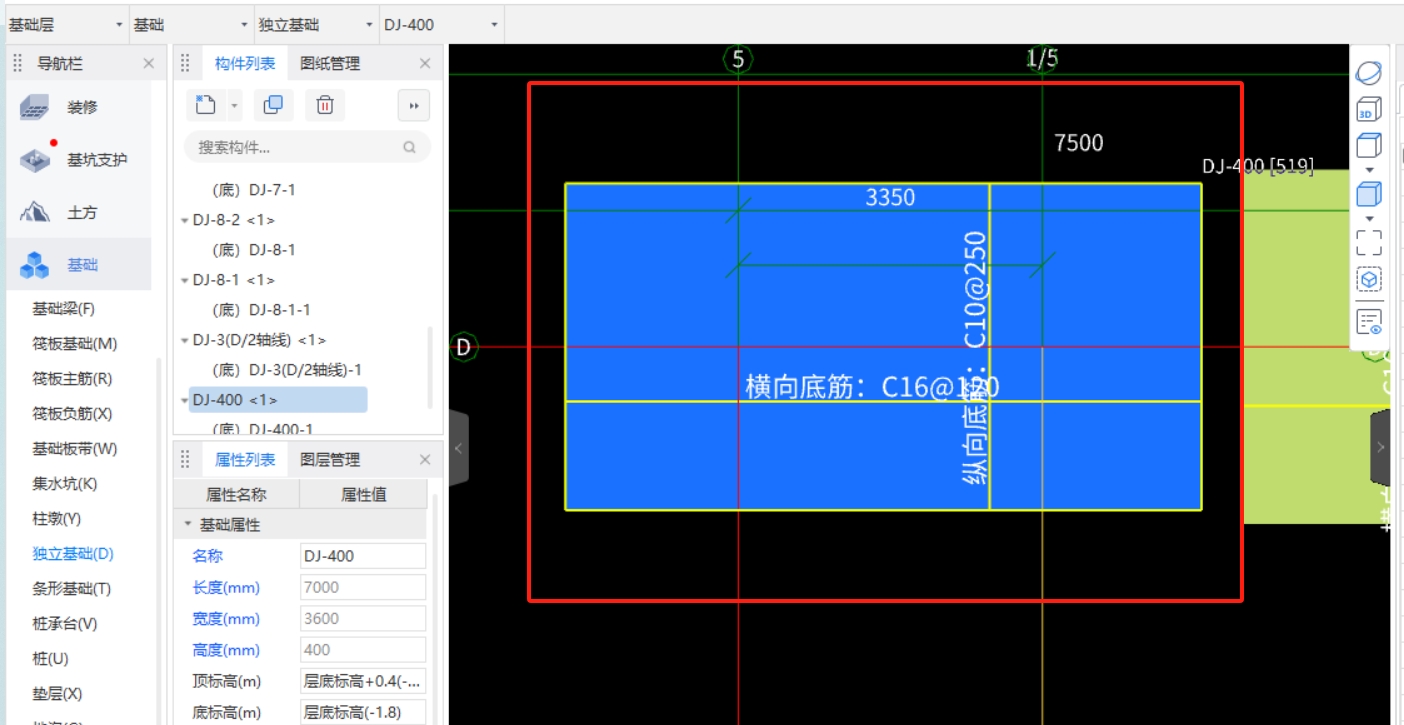
Task: Click the copy component icon
Action: click(x=273, y=105)
